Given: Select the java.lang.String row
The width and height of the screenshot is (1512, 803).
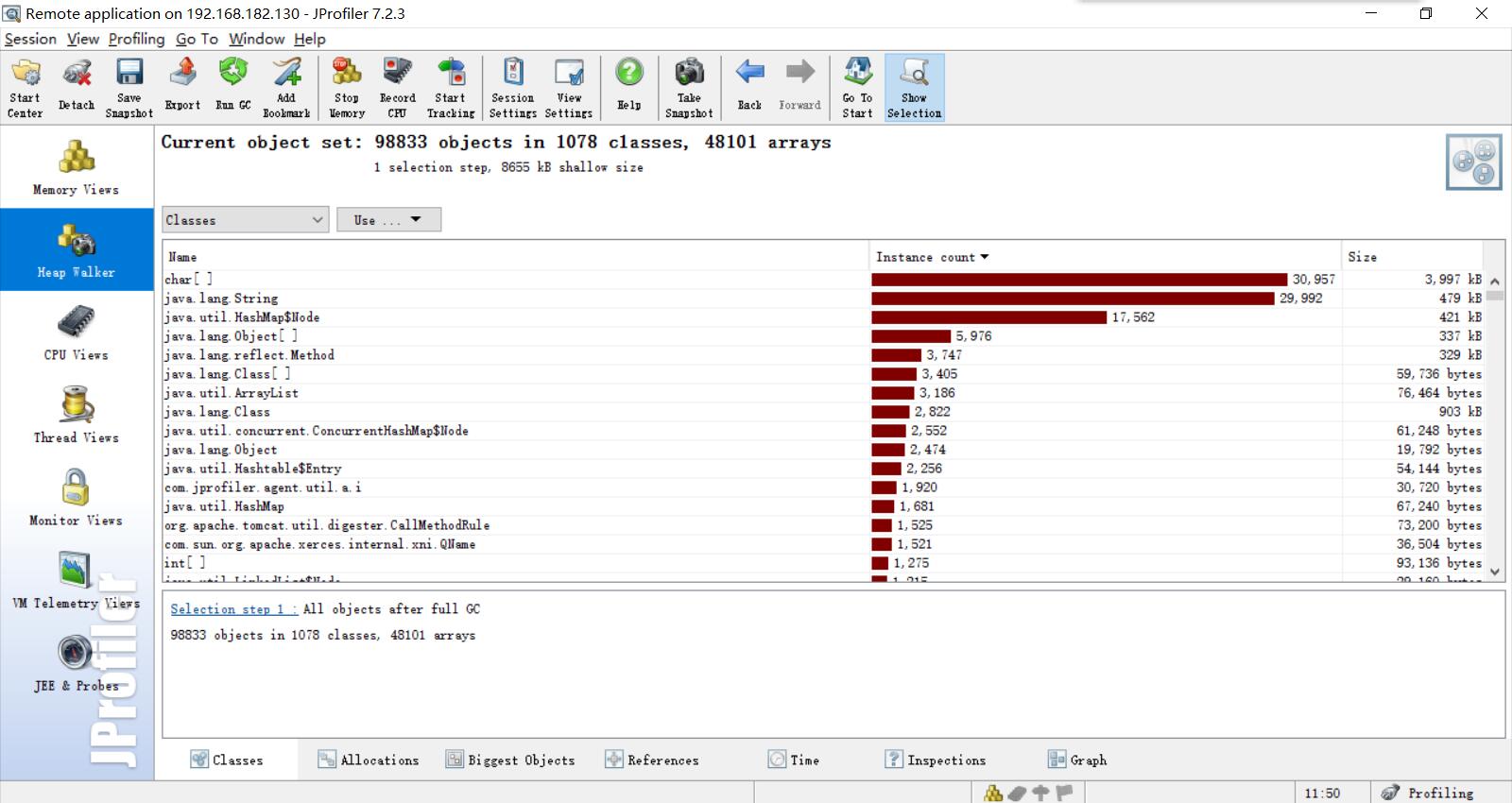Looking at the screenshot, I should point(822,298).
